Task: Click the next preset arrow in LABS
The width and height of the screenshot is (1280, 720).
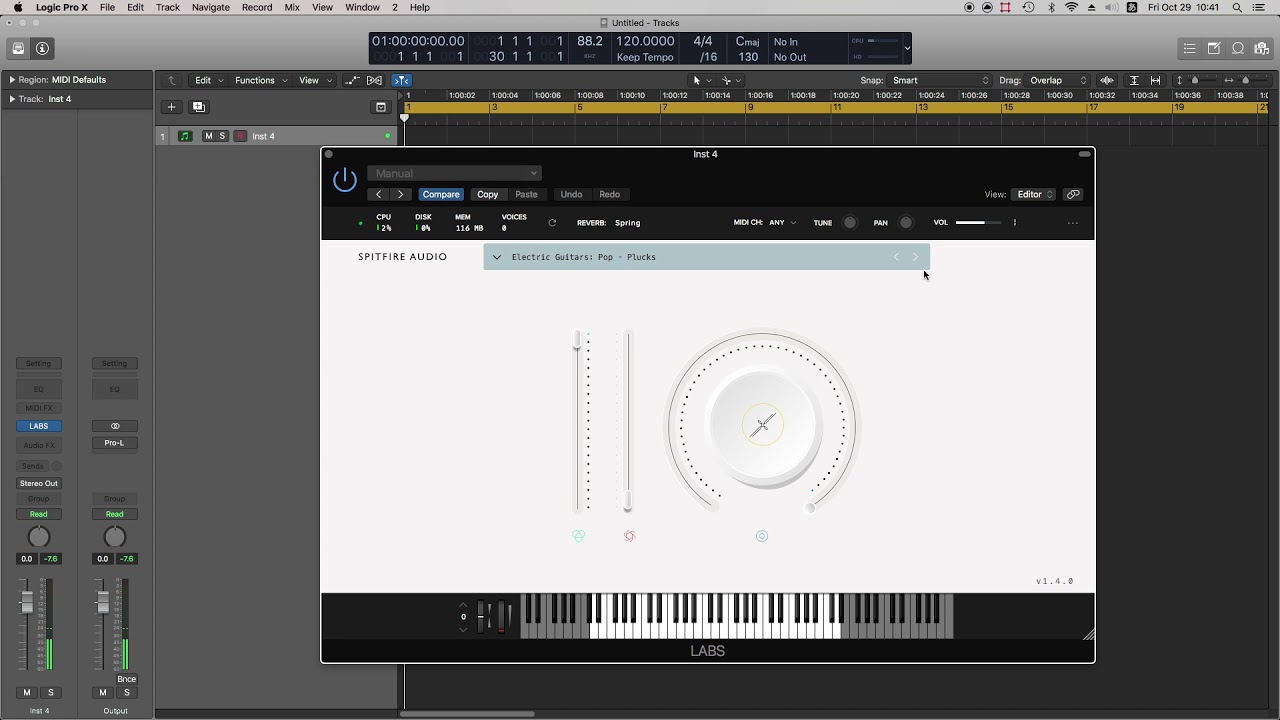Action: pos(915,257)
